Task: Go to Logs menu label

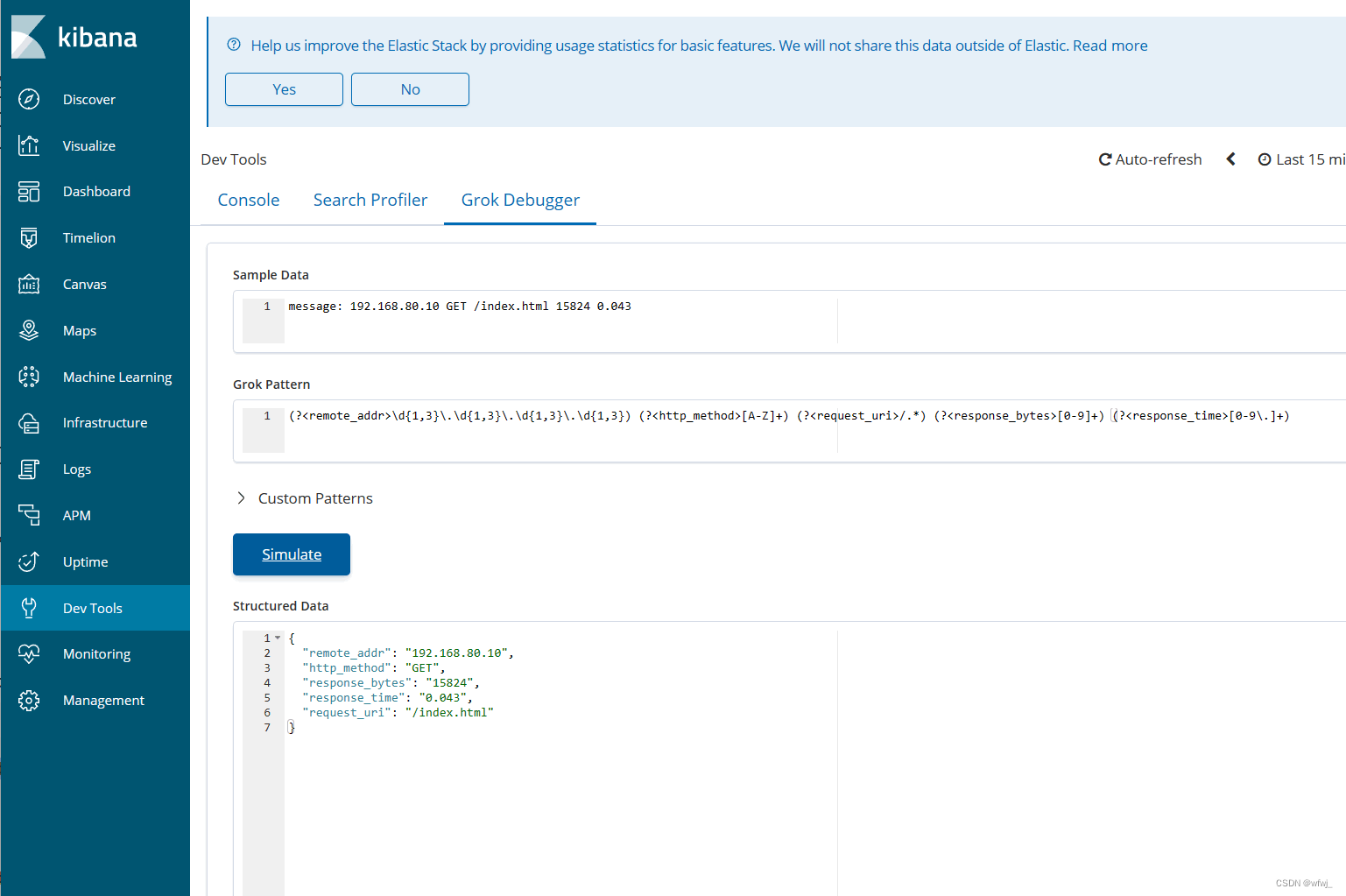Action: point(77,469)
